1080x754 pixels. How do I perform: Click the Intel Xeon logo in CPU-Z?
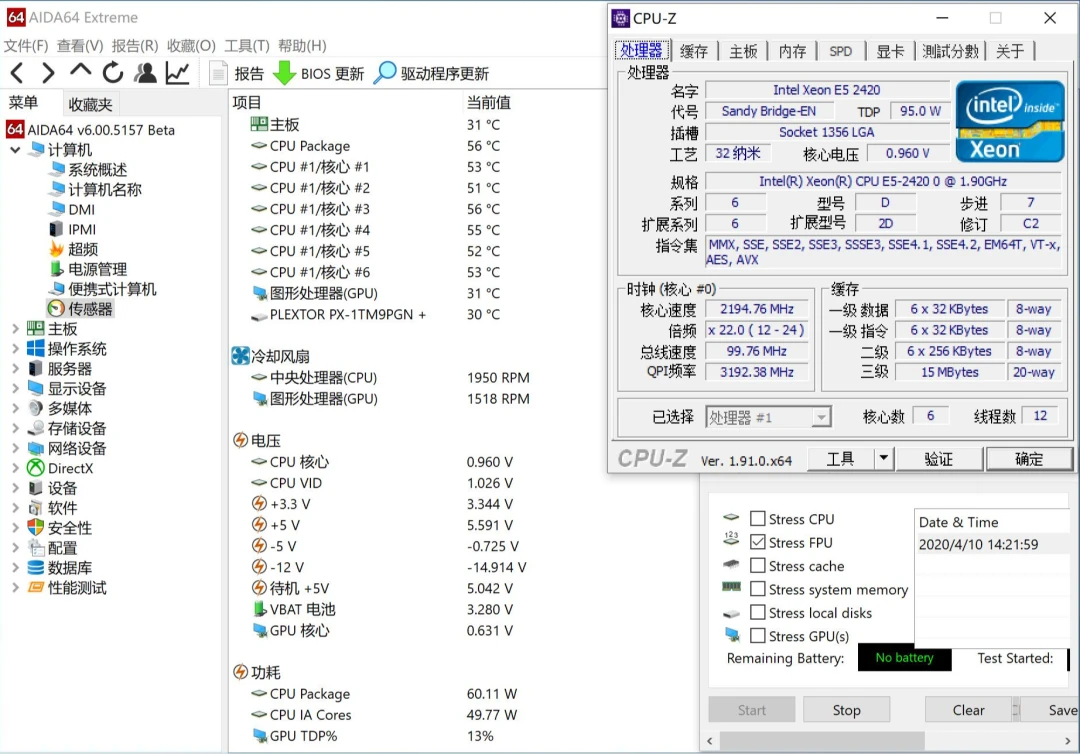click(x=1010, y=122)
